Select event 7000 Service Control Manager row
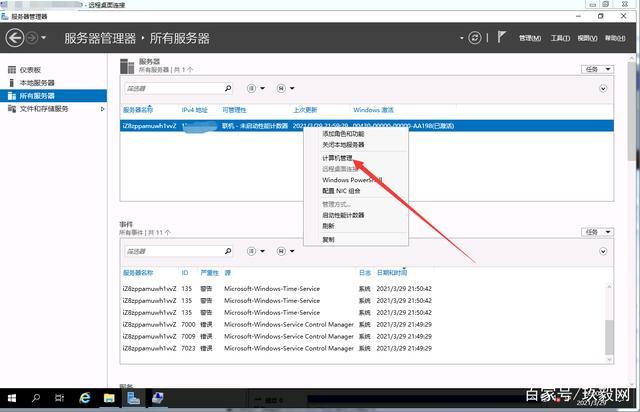Image resolution: width=640 pixels, height=412 pixels. [278, 325]
